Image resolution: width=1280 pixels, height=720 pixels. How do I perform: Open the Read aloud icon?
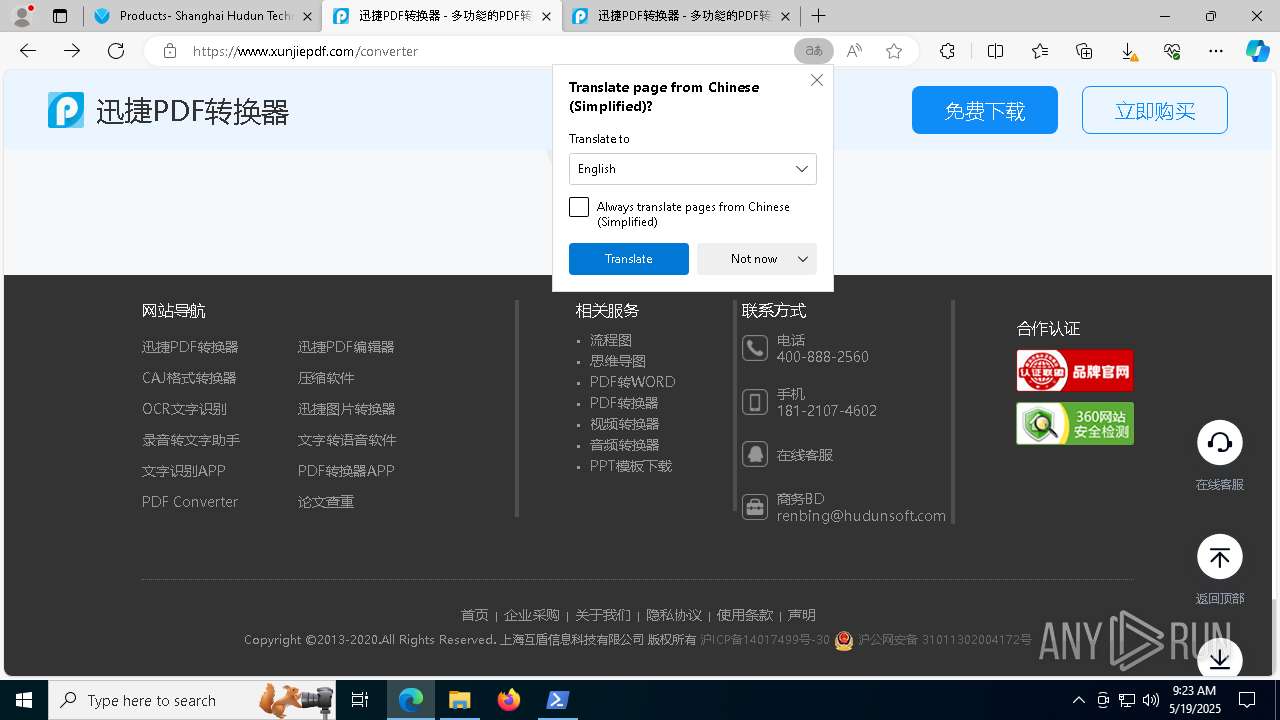[x=854, y=51]
